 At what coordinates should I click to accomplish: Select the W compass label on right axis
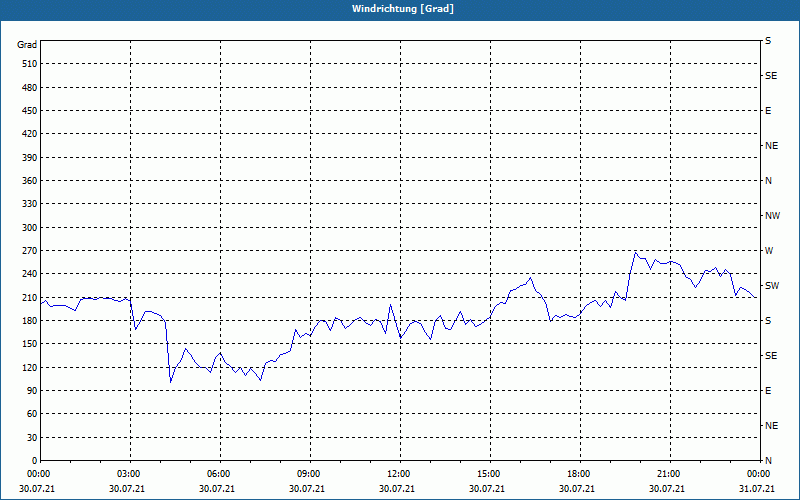tap(769, 250)
